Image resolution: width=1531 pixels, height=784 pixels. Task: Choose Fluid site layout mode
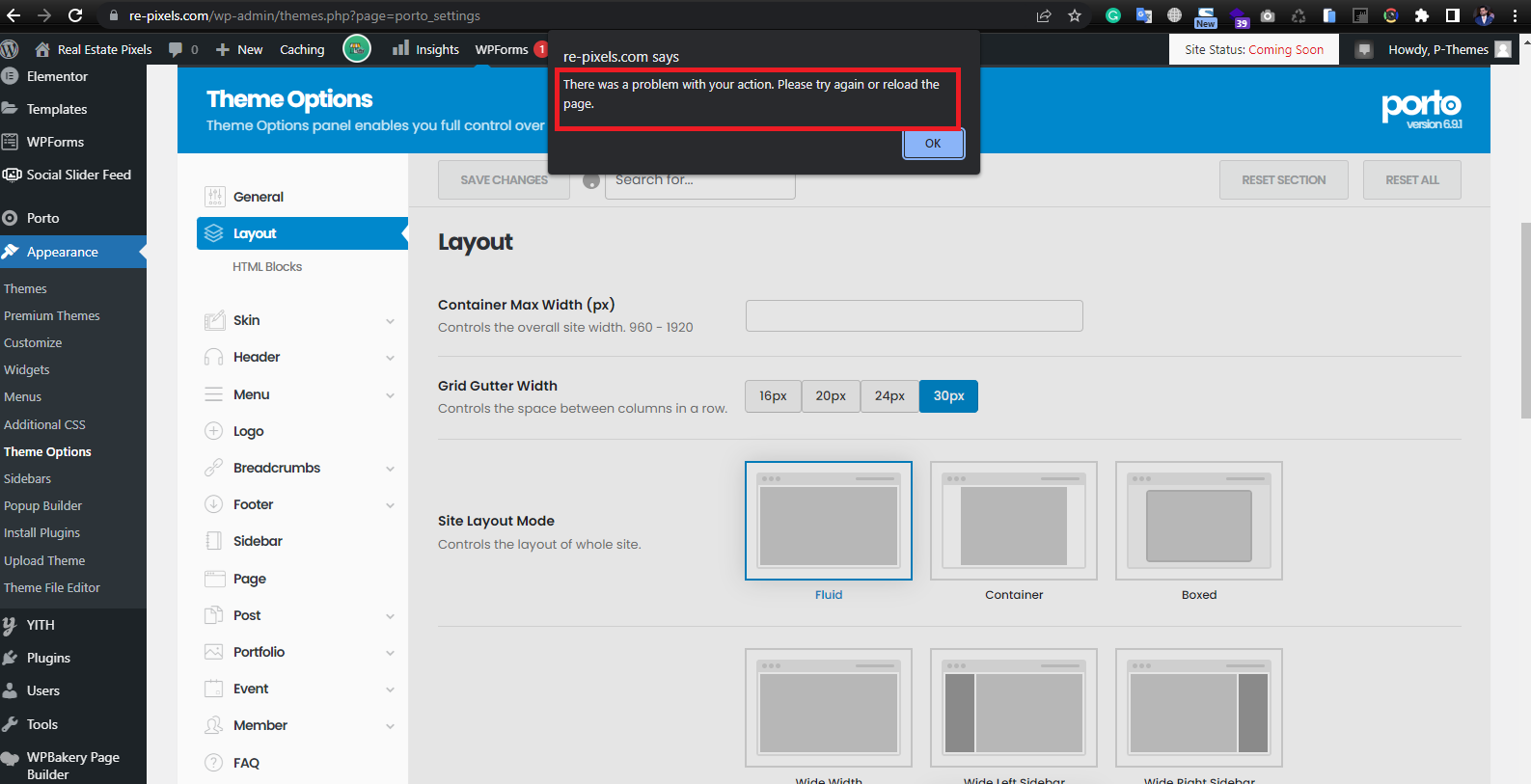[x=829, y=521]
